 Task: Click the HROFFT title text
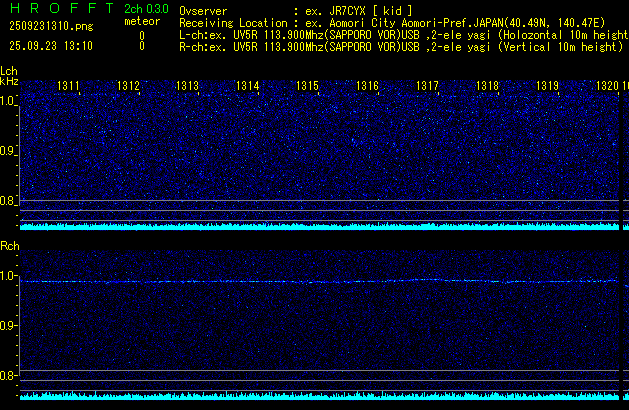(x=58, y=9)
